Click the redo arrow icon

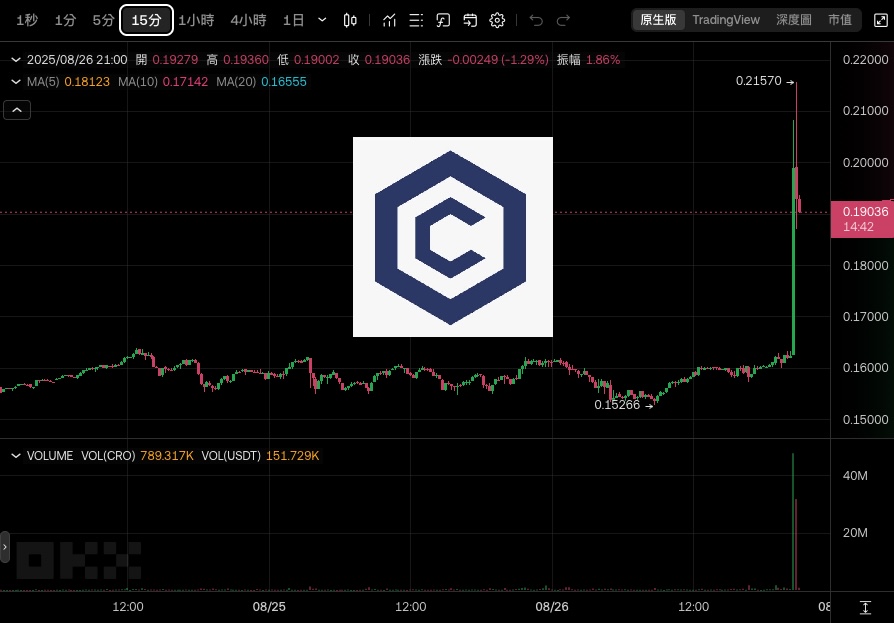(x=563, y=21)
